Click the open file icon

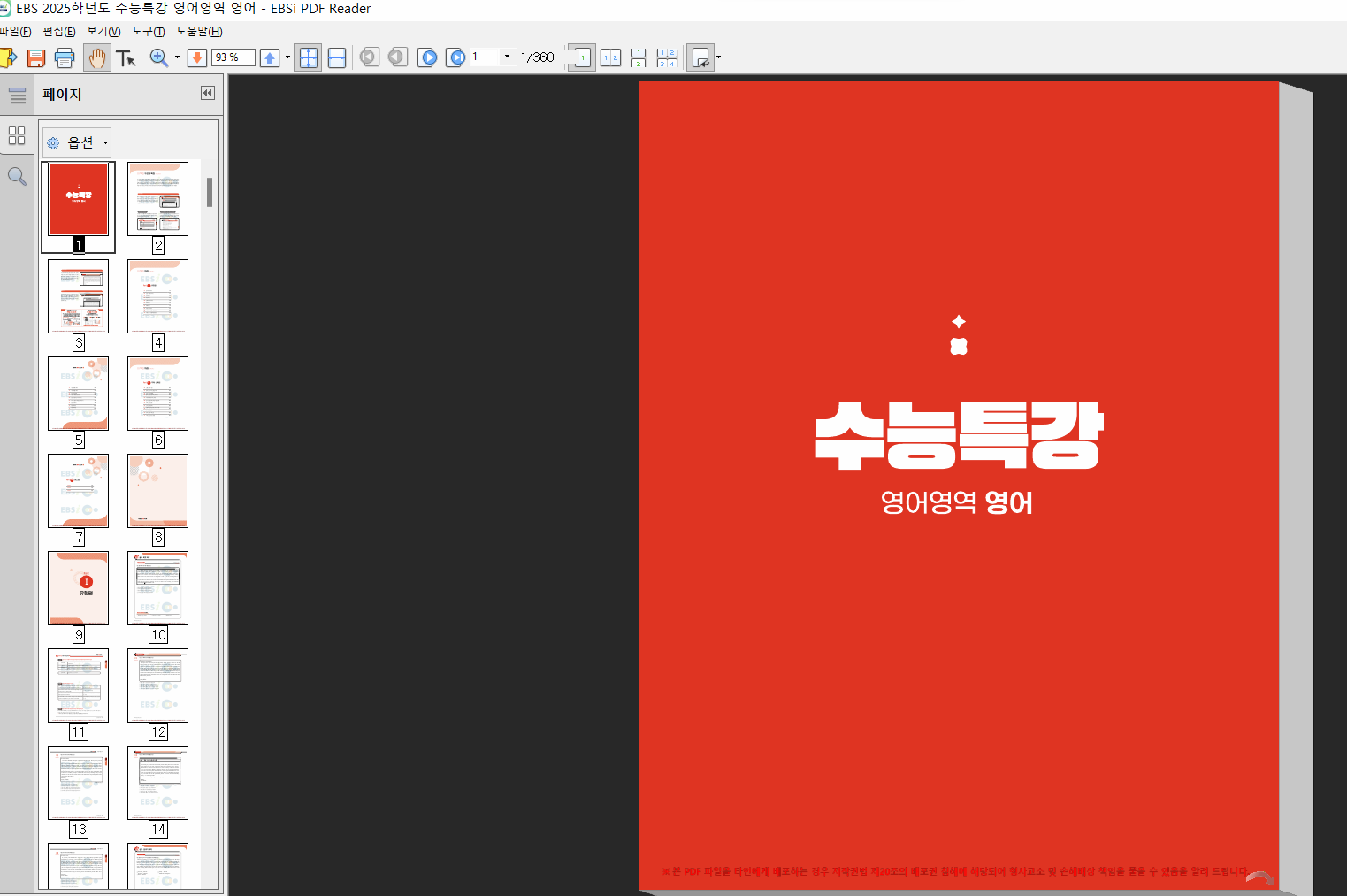tap(8, 58)
